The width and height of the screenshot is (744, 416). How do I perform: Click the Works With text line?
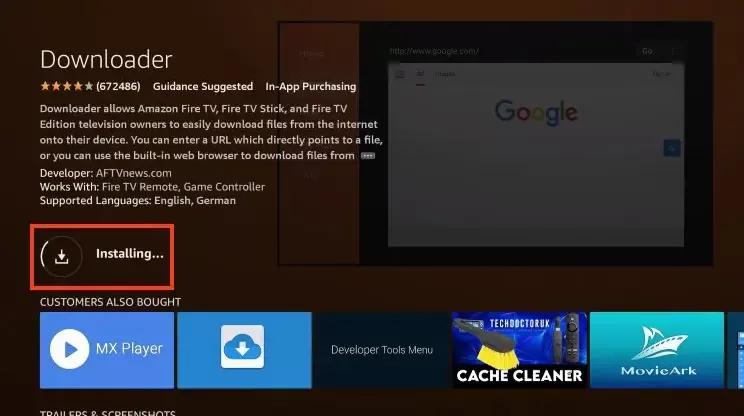[152, 187]
